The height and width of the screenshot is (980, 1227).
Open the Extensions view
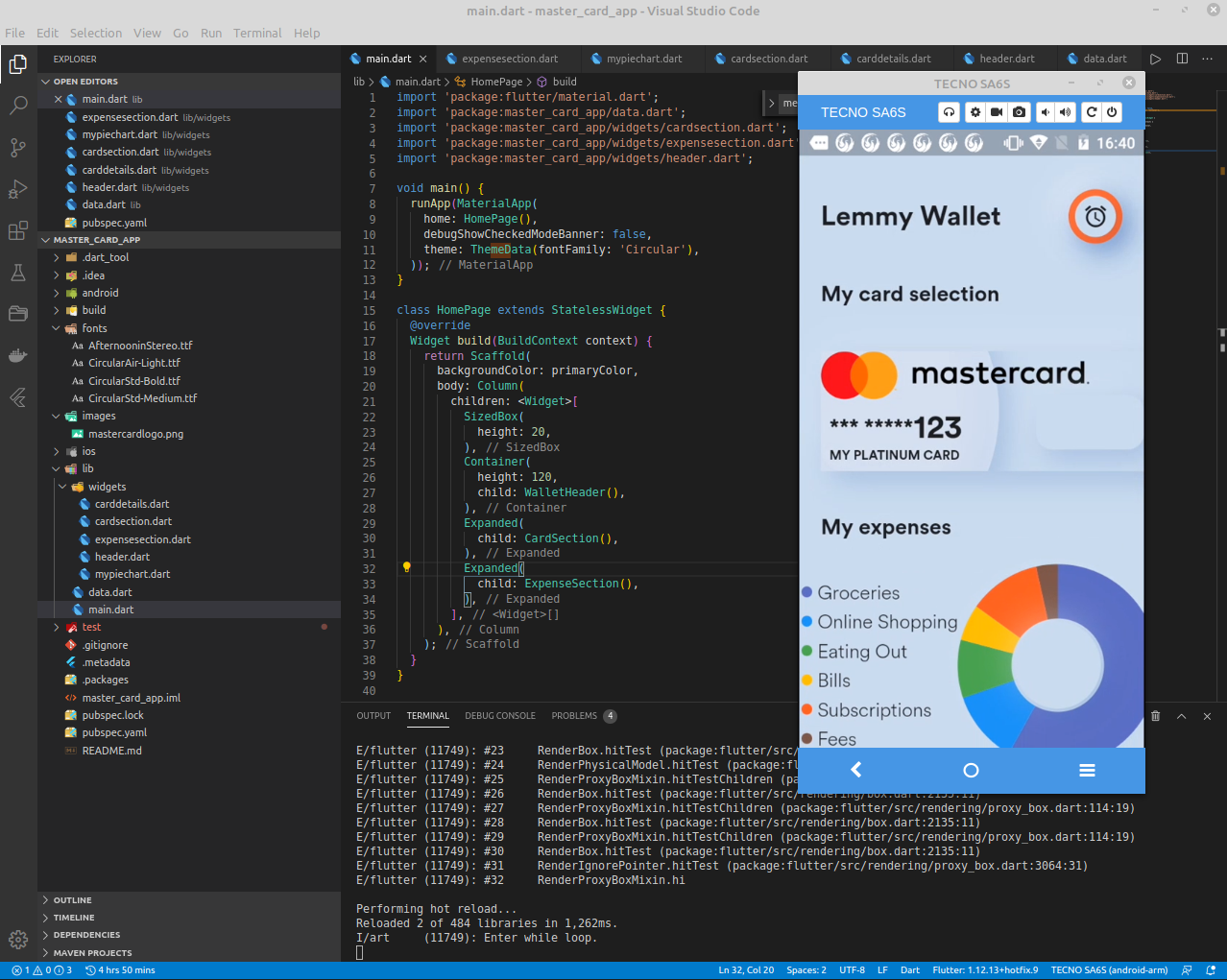18,230
